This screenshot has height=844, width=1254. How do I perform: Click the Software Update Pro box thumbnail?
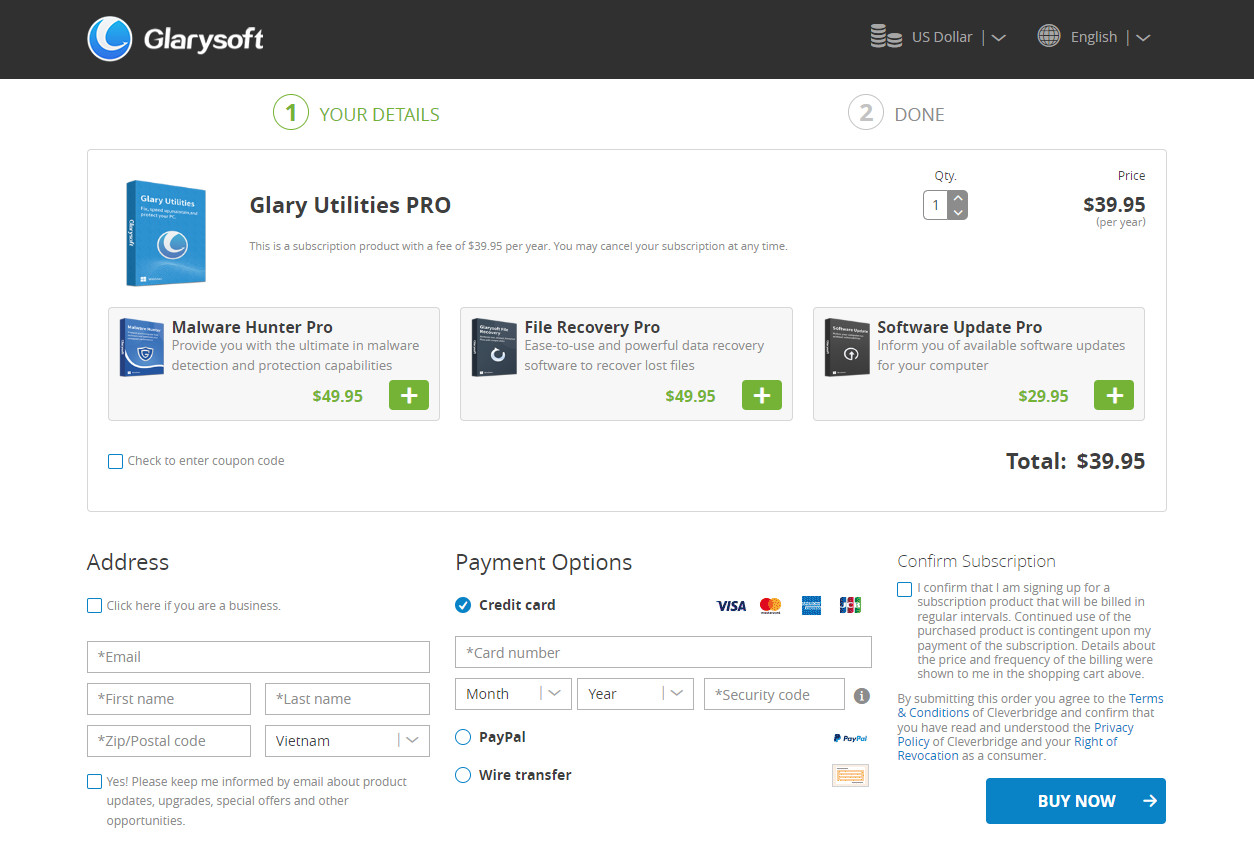tap(847, 347)
